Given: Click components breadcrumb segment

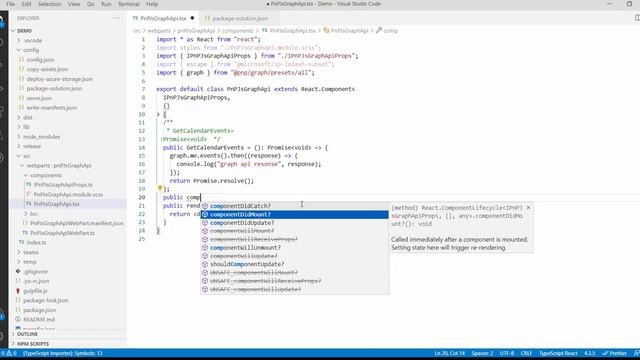Looking at the screenshot, I should (238, 31).
